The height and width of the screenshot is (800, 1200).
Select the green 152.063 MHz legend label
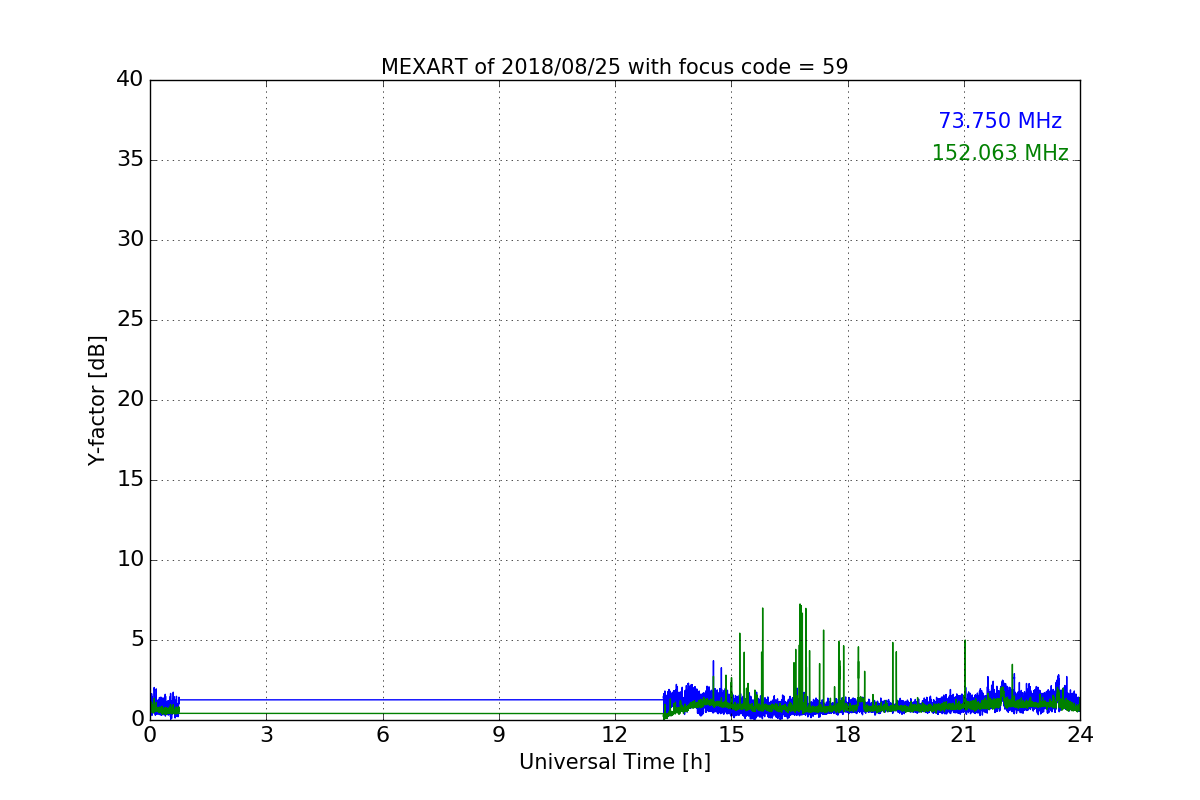[x=1000, y=153]
